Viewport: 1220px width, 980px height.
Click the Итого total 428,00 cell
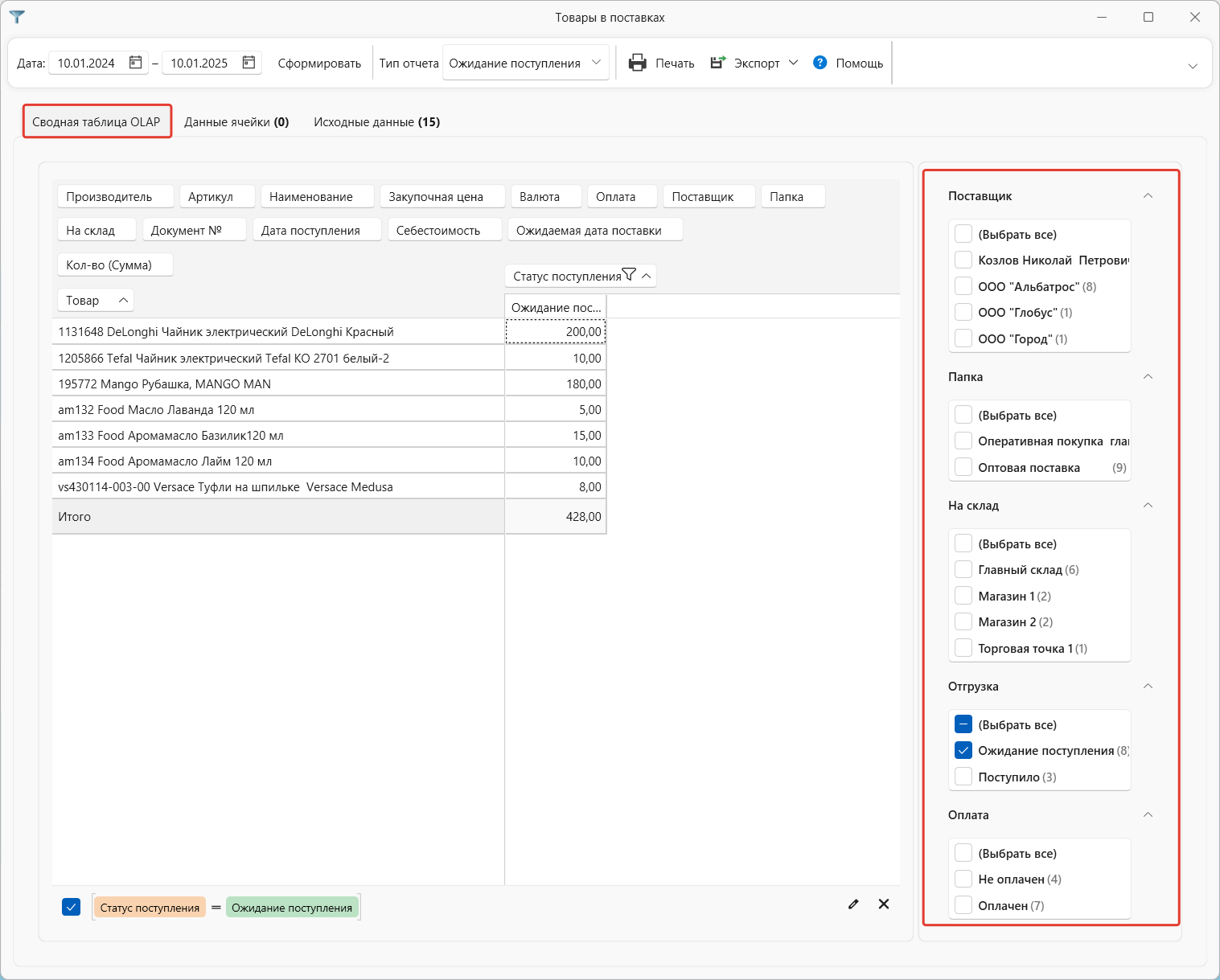point(556,516)
